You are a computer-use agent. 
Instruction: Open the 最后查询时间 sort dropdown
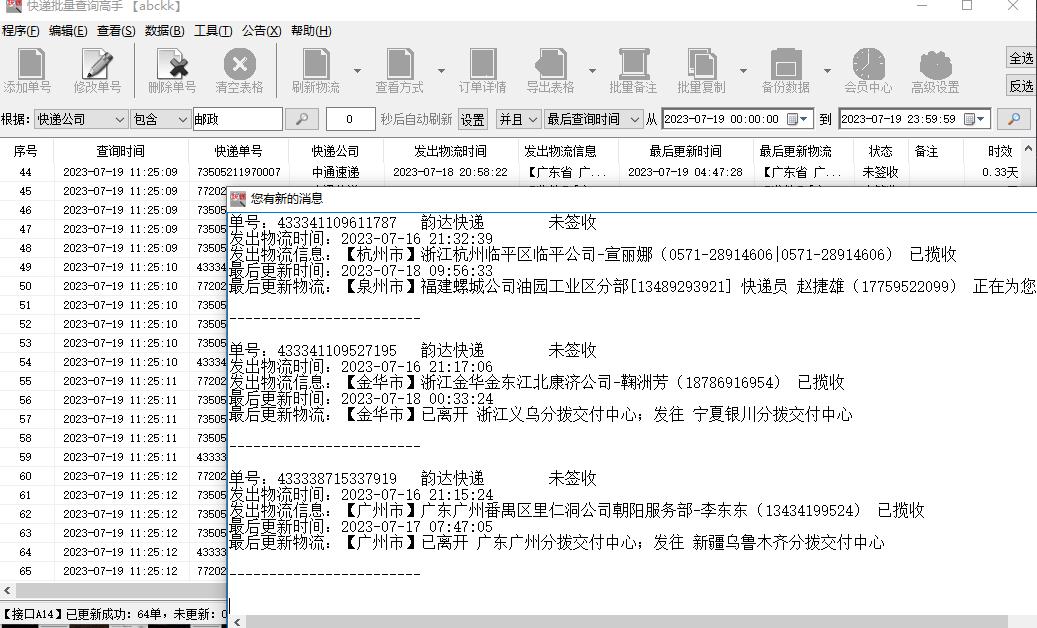pyautogui.click(x=592, y=118)
